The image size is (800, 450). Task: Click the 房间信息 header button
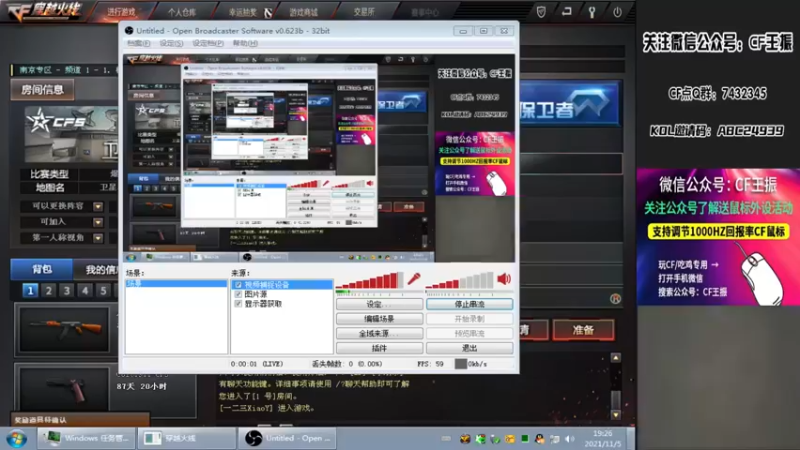42,90
